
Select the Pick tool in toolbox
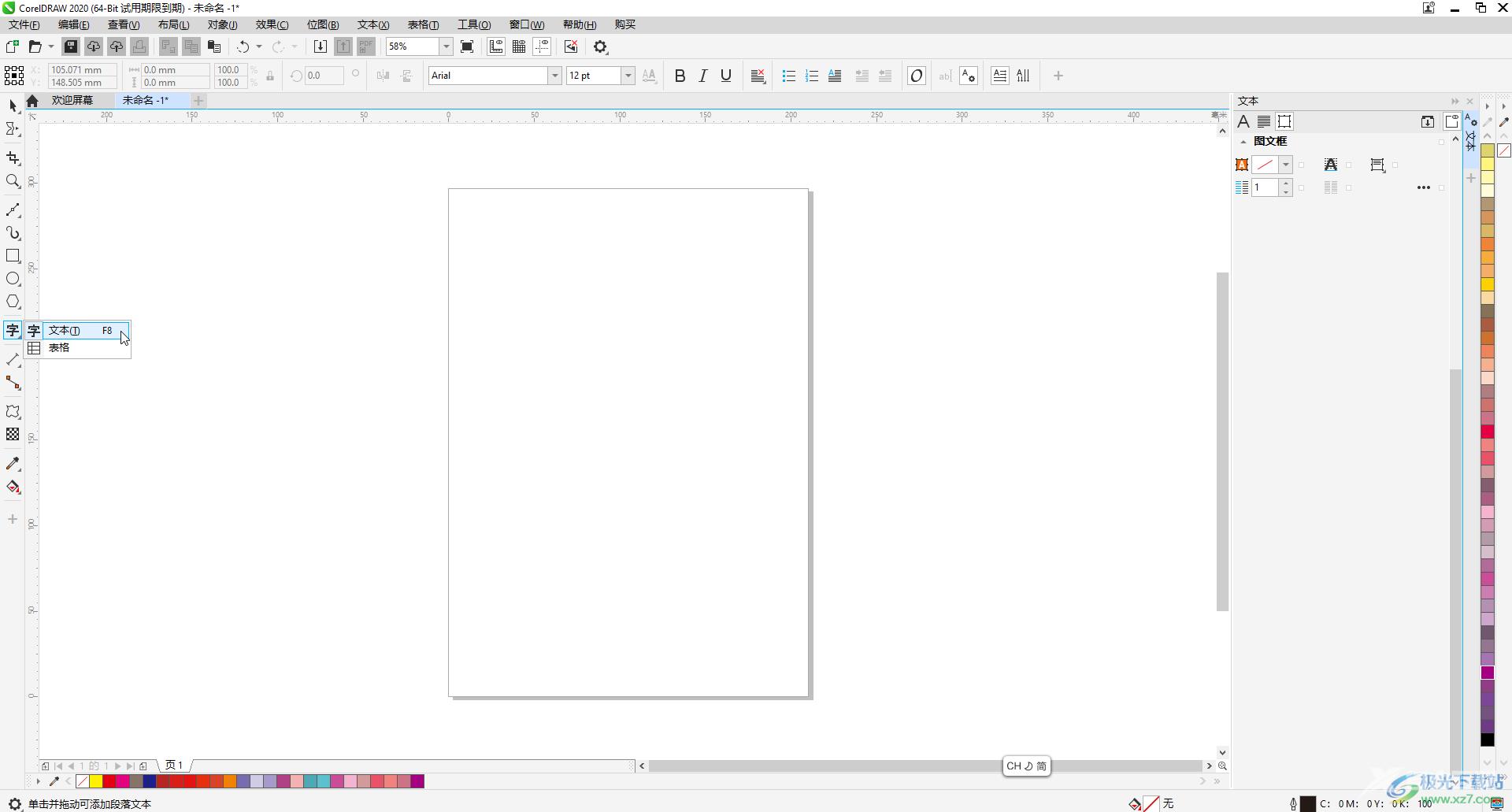[13, 106]
